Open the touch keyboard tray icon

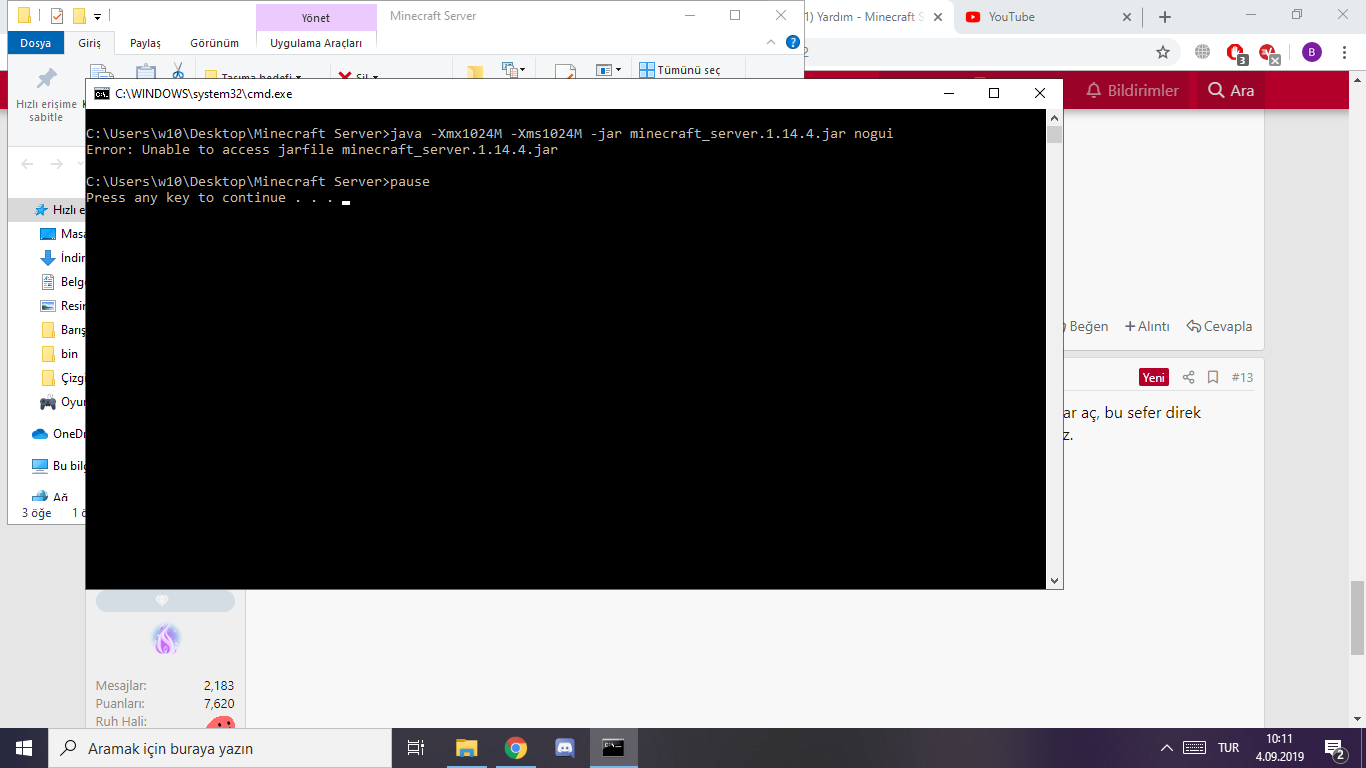click(x=1194, y=748)
